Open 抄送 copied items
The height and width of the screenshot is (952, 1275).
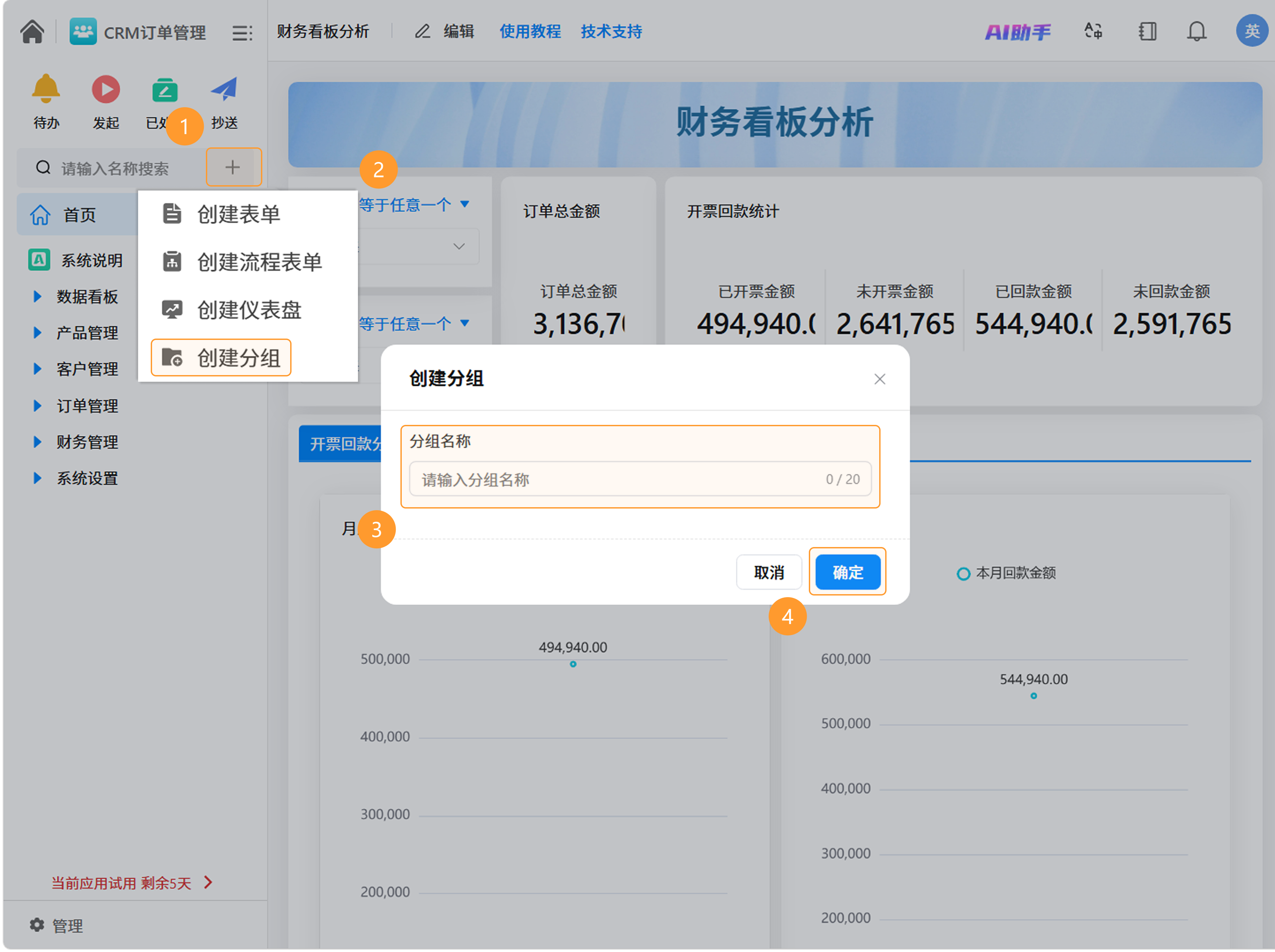(224, 102)
